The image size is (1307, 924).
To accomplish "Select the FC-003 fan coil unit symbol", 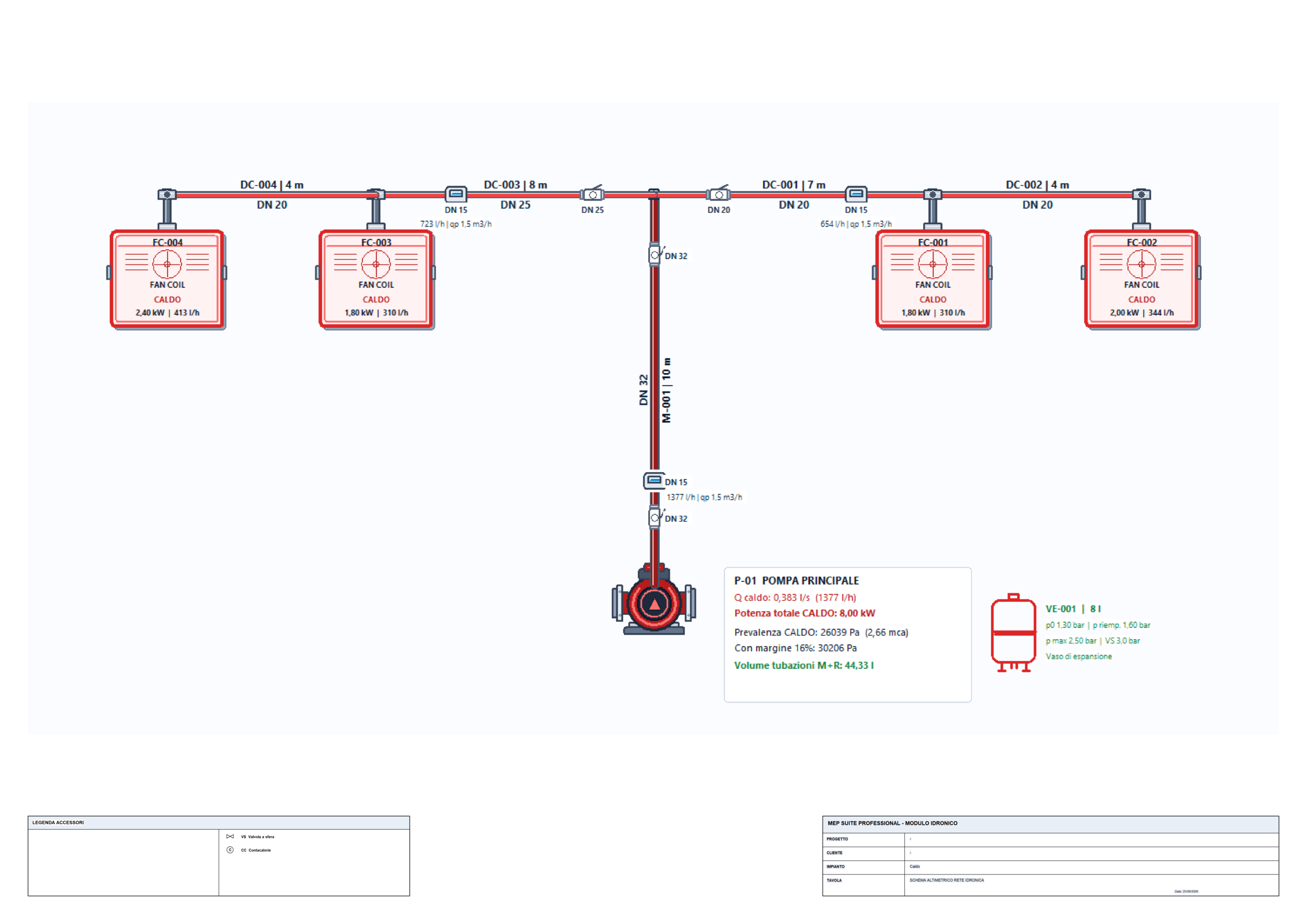I will pos(376,279).
